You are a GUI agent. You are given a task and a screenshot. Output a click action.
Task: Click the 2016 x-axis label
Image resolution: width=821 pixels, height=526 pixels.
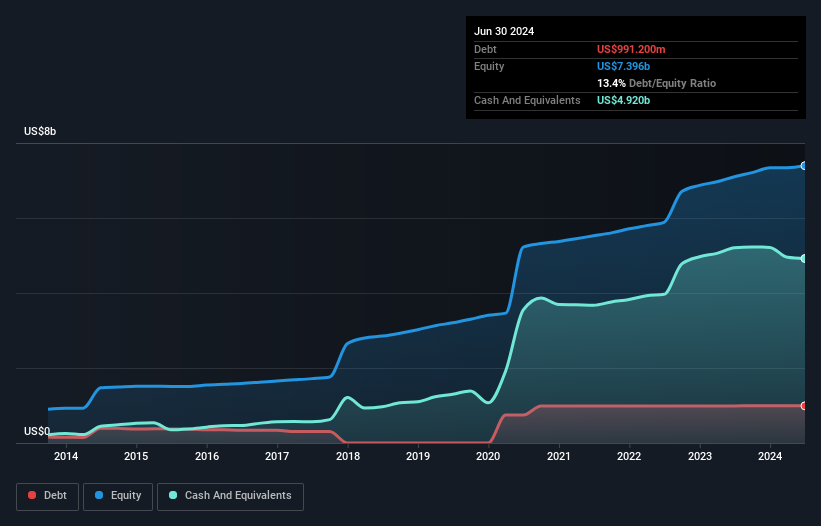pos(207,456)
